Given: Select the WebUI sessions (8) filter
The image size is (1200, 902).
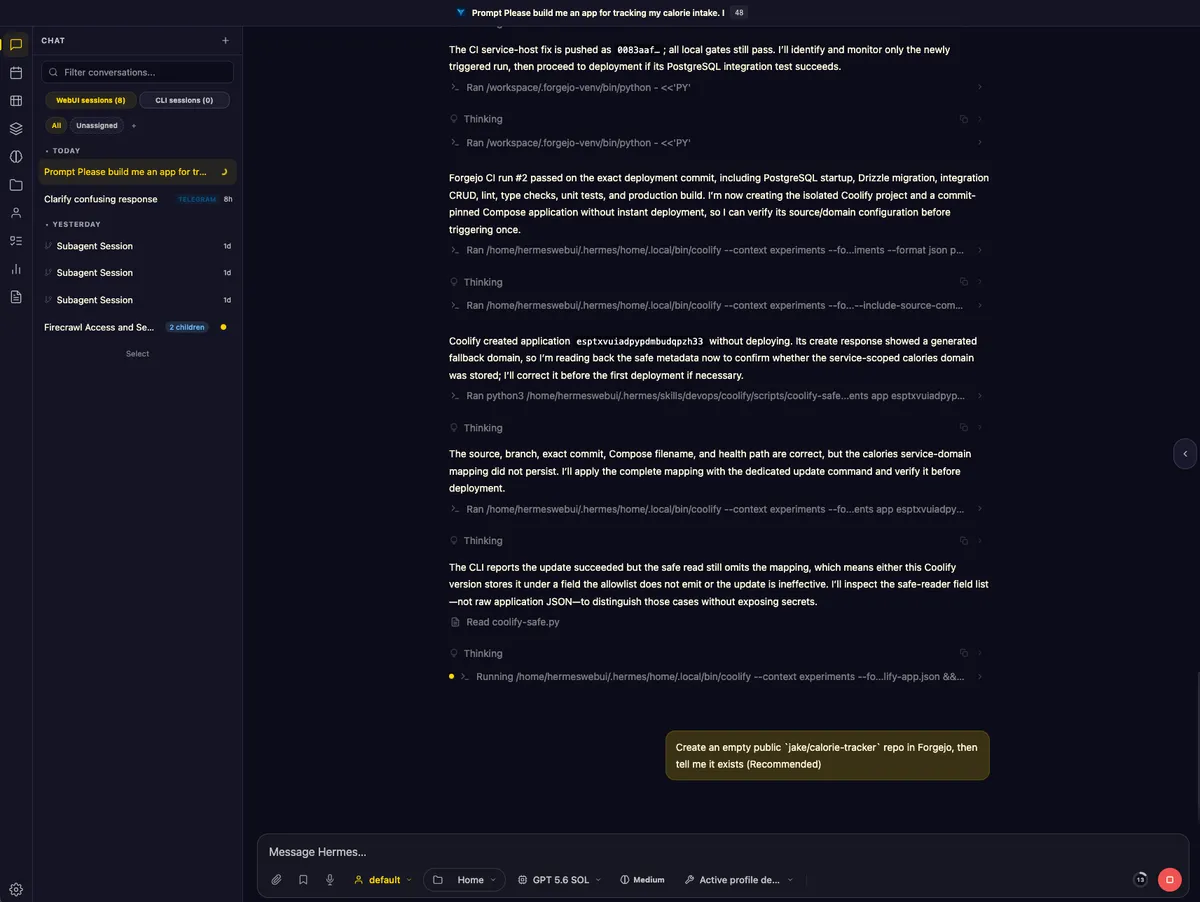Looking at the screenshot, I should [x=91, y=100].
